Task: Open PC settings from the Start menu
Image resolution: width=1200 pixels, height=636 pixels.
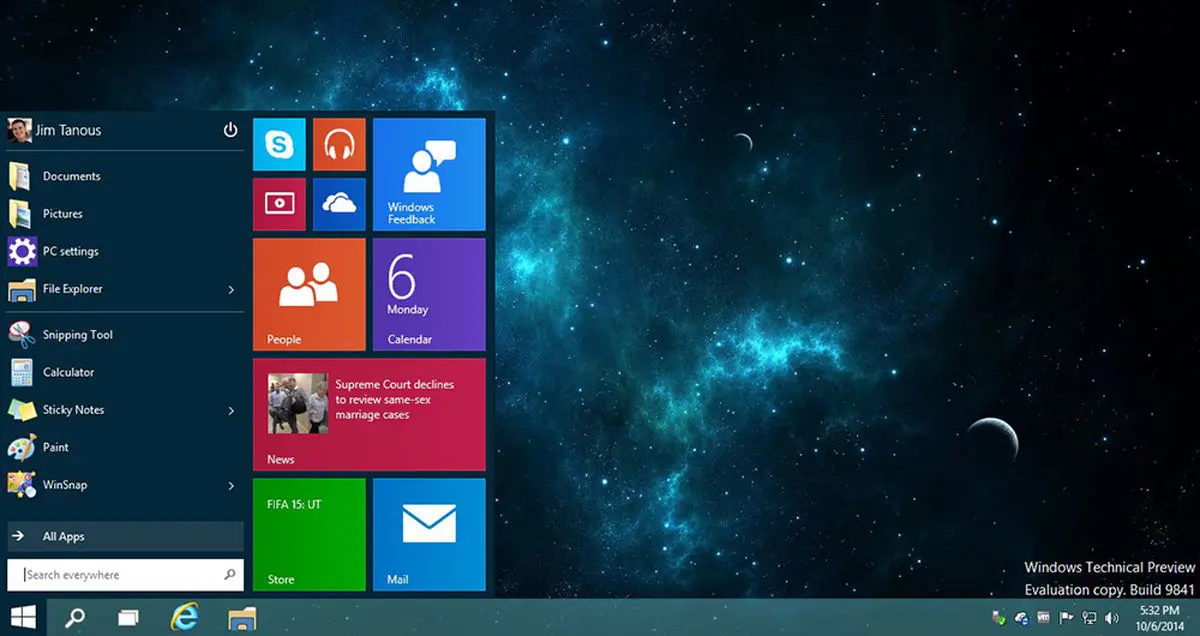Action: (70, 251)
